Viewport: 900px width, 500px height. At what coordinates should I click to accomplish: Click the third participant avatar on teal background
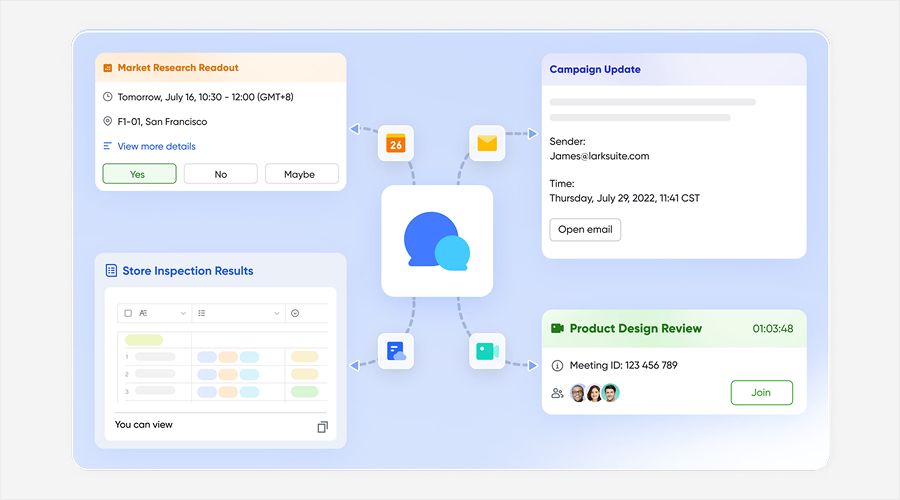click(x=610, y=393)
